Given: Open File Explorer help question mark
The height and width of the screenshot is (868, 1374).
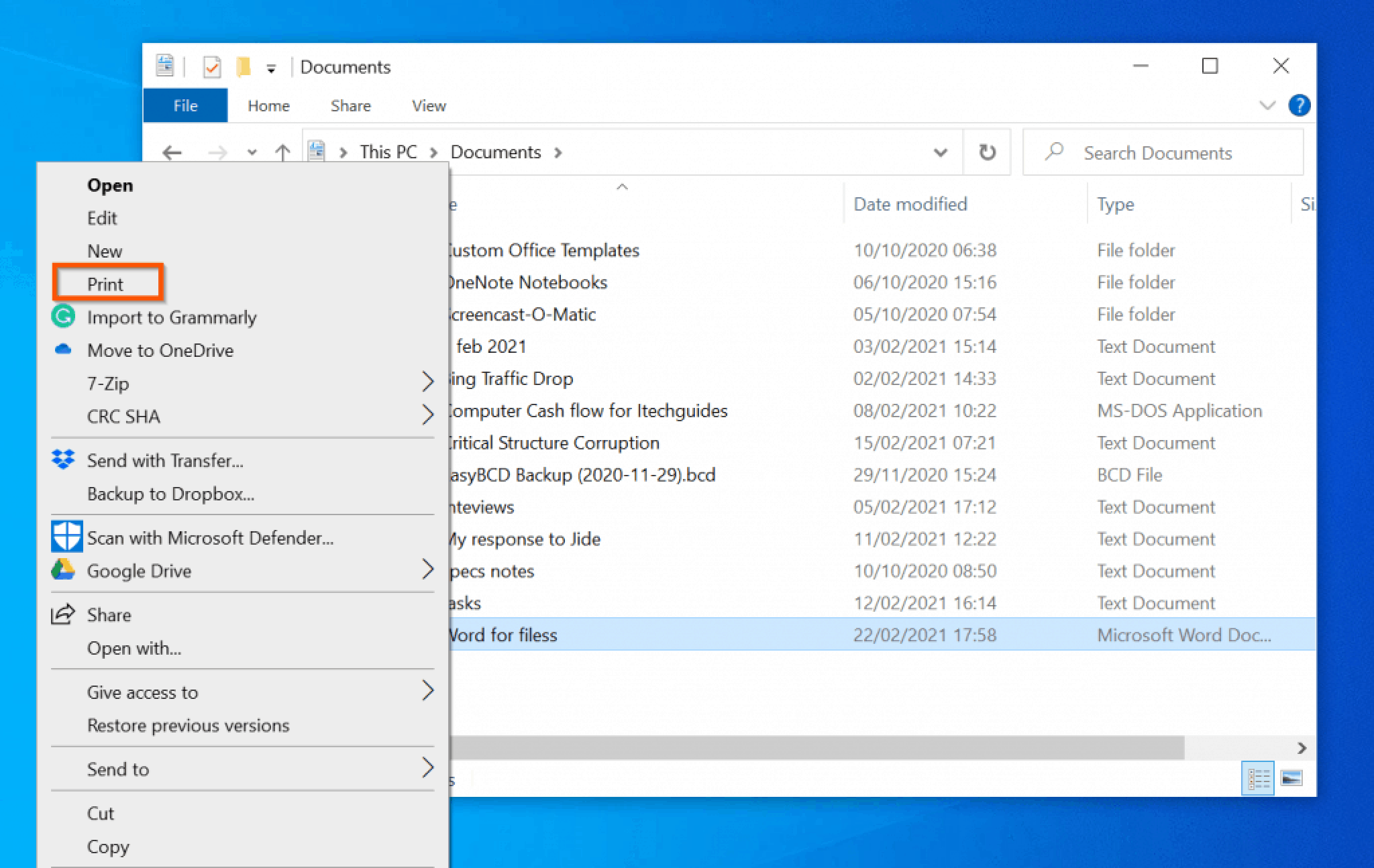Looking at the screenshot, I should pyautogui.click(x=1299, y=105).
